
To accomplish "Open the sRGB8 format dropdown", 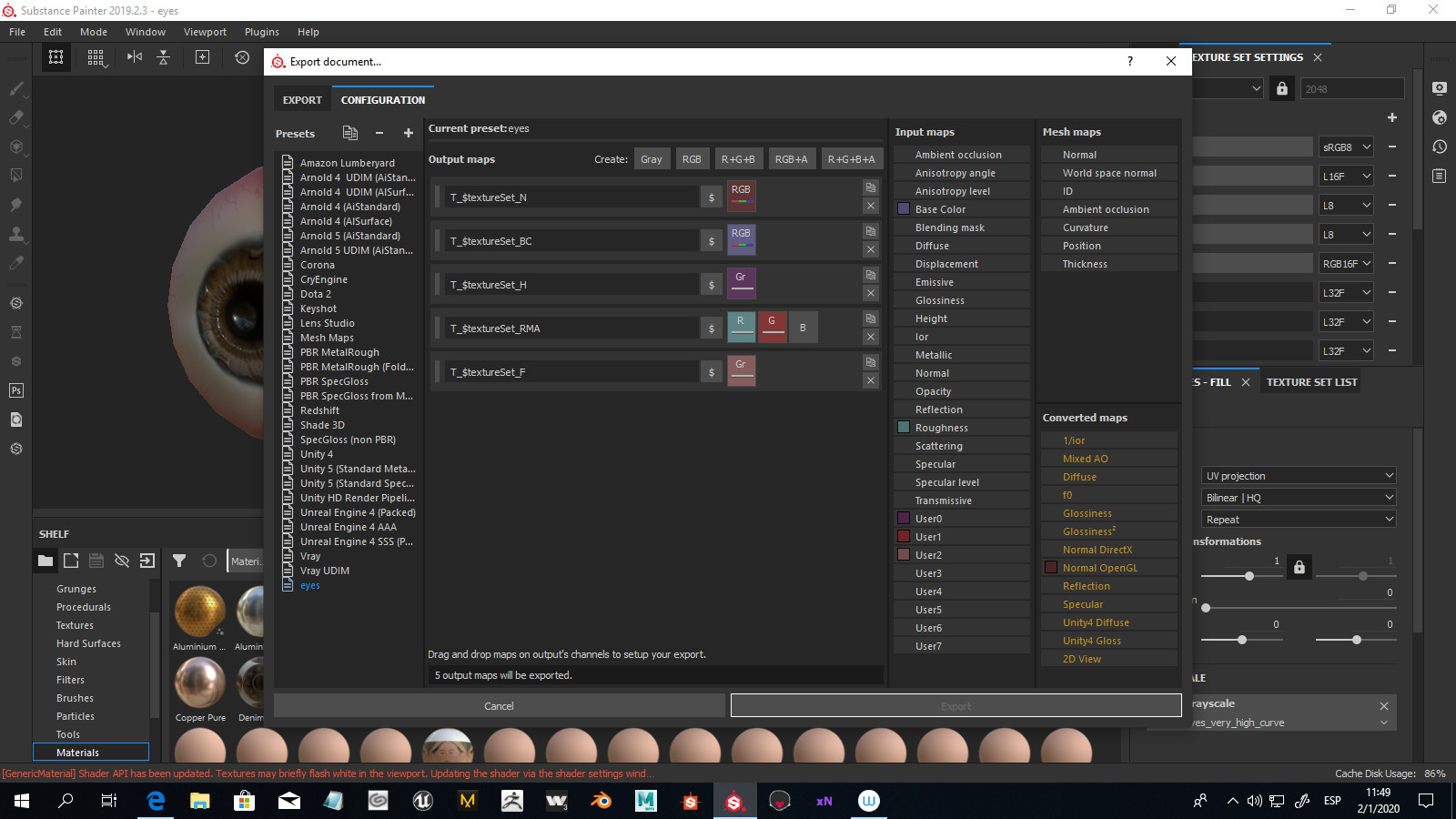I will click(1345, 147).
